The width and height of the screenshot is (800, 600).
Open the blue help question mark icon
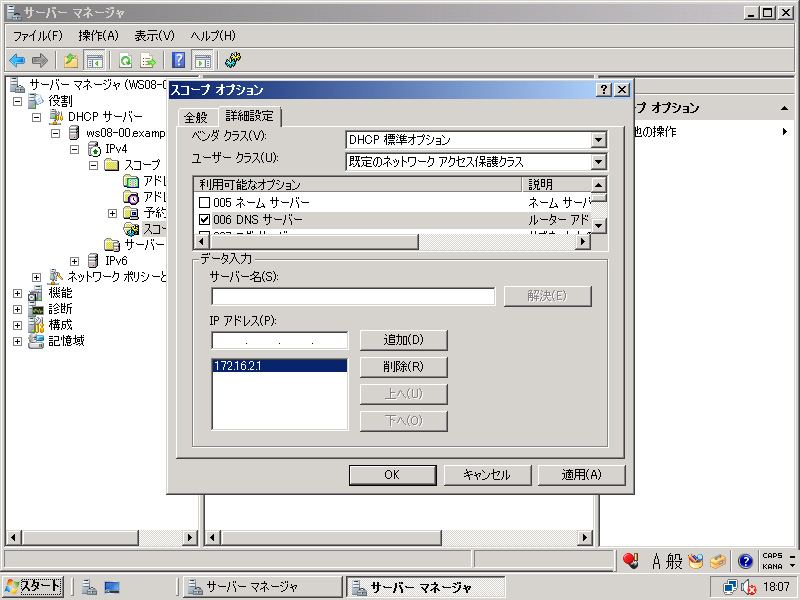tap(178, 60)
